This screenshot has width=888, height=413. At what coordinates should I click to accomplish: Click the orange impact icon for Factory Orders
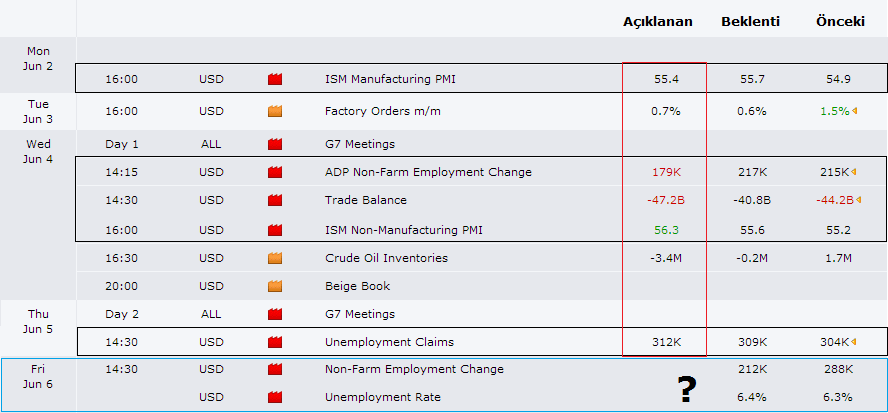tap(275, 111)
